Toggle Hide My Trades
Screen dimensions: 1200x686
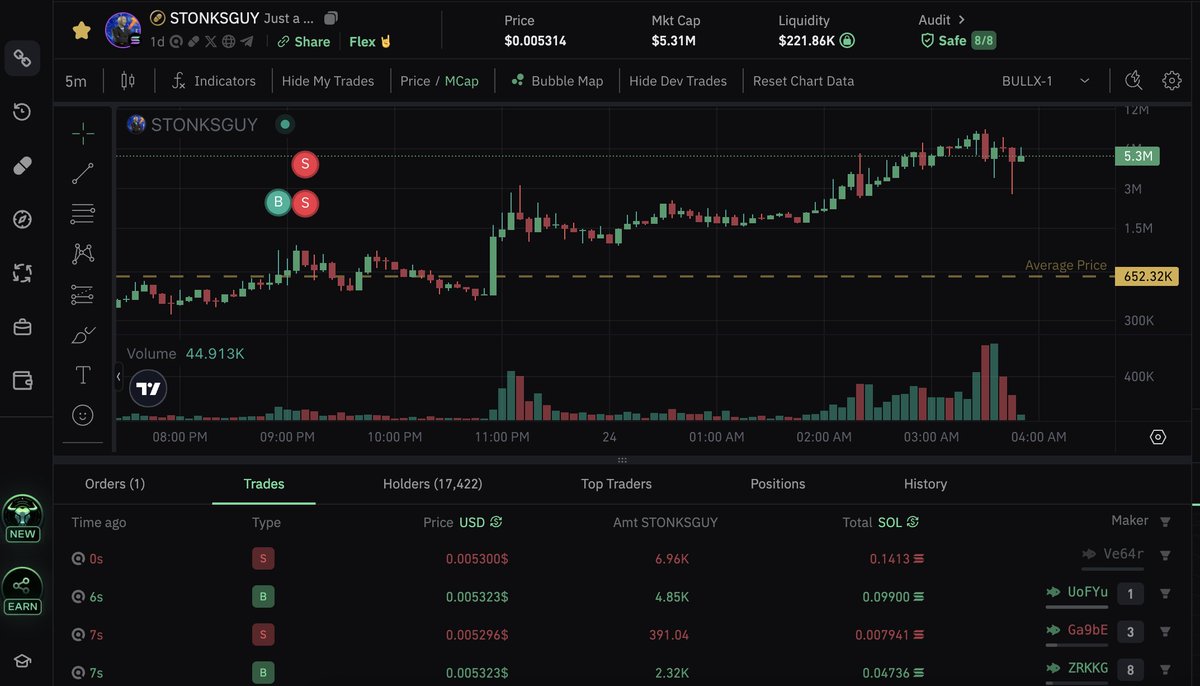pos(328,81)
